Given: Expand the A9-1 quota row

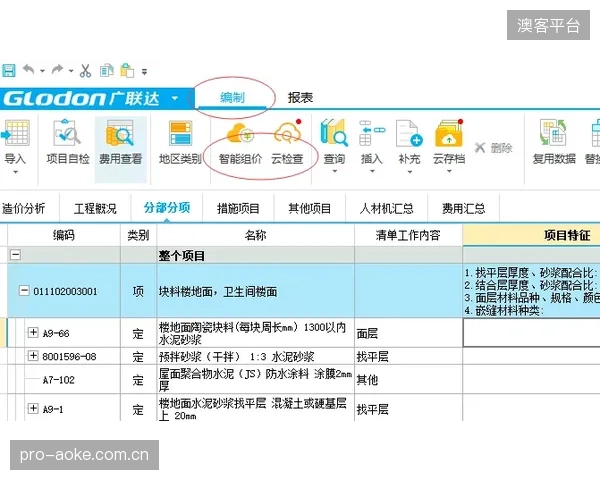Looking at the screenshot, I should pyautogui.click(x=33, y=408).
